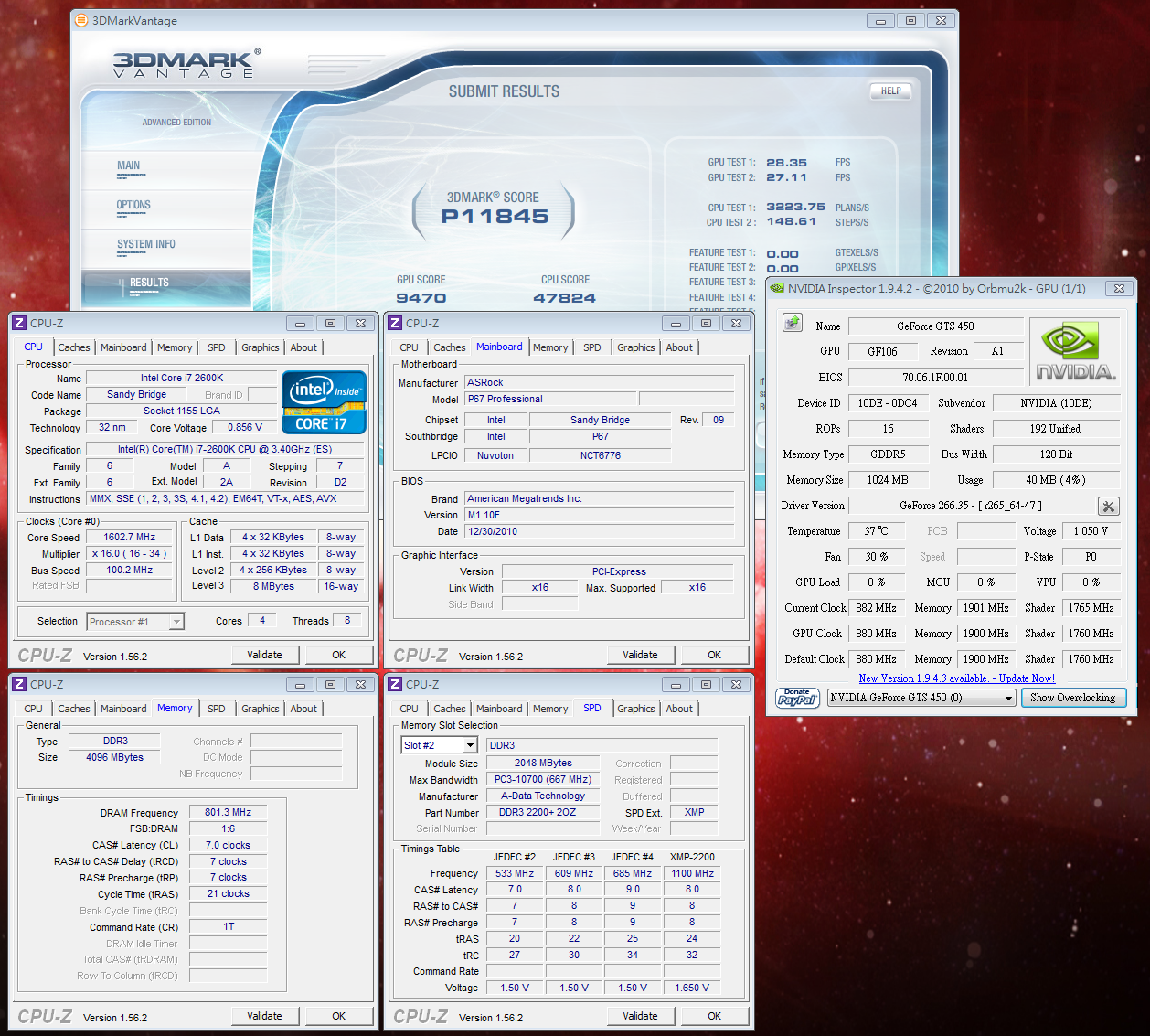1150x1036 pixels.
Task: Expand the Processor #1 selection dropdown
Action: (176, 622)
